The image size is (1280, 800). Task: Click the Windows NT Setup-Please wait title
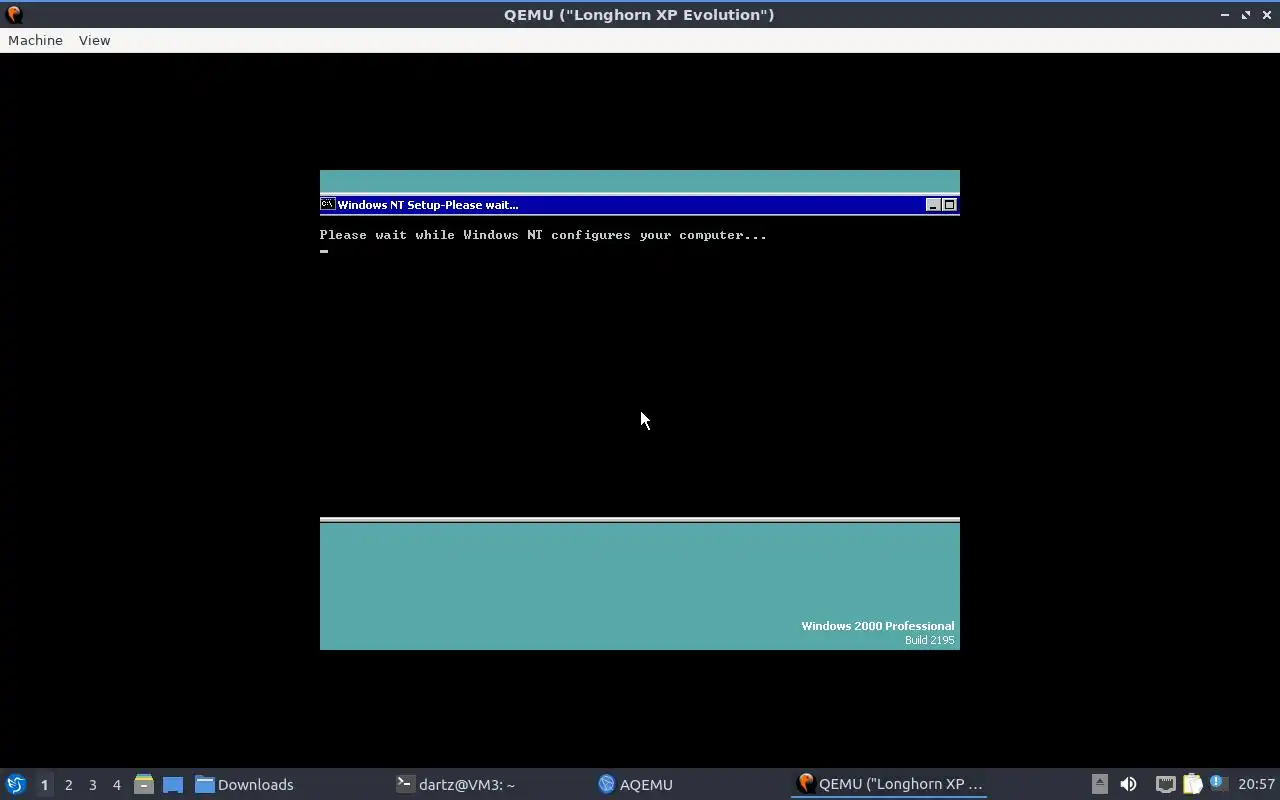click(x=427, y=205)
